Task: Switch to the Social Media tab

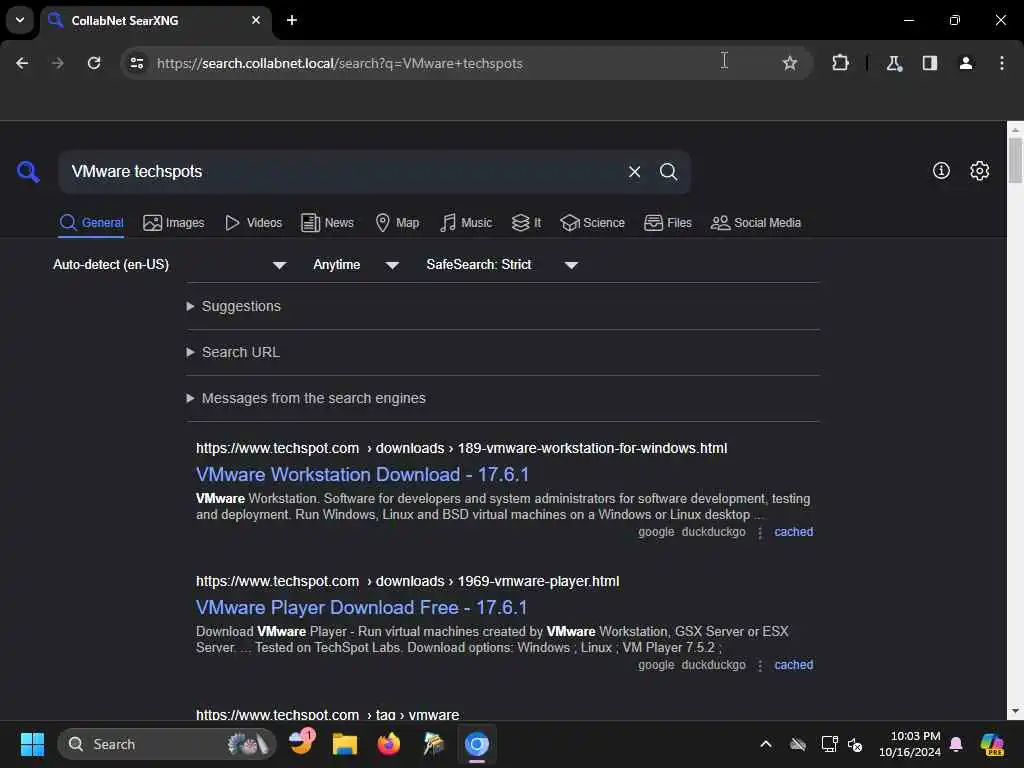Action: pyautogui.click(x=756, y=223)
